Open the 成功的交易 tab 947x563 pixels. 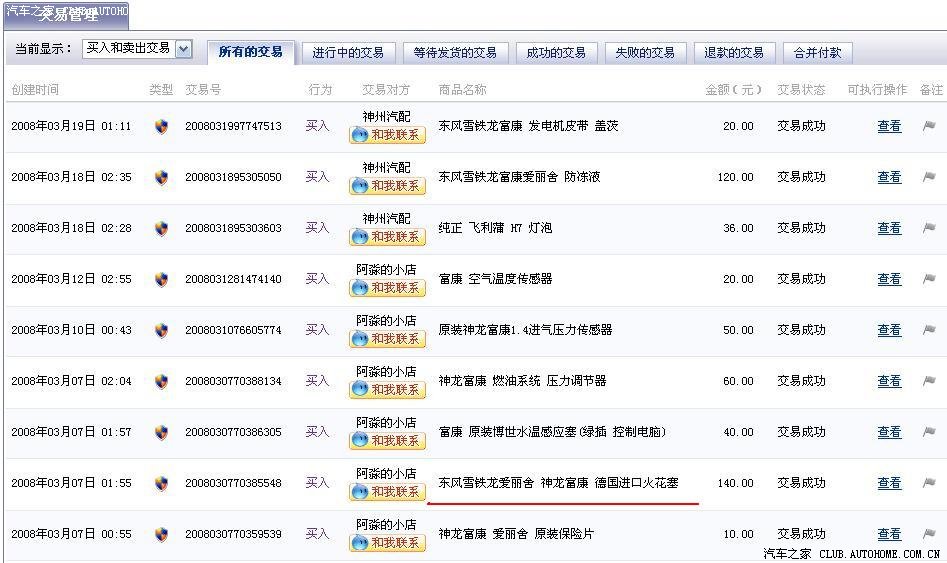tap(556, 53)
